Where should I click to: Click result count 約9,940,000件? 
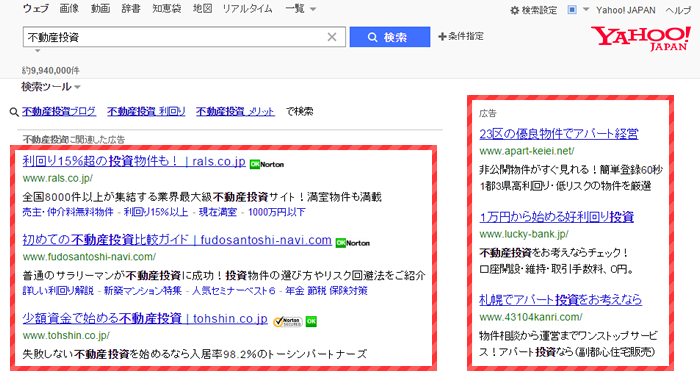(x=51, y=71)
